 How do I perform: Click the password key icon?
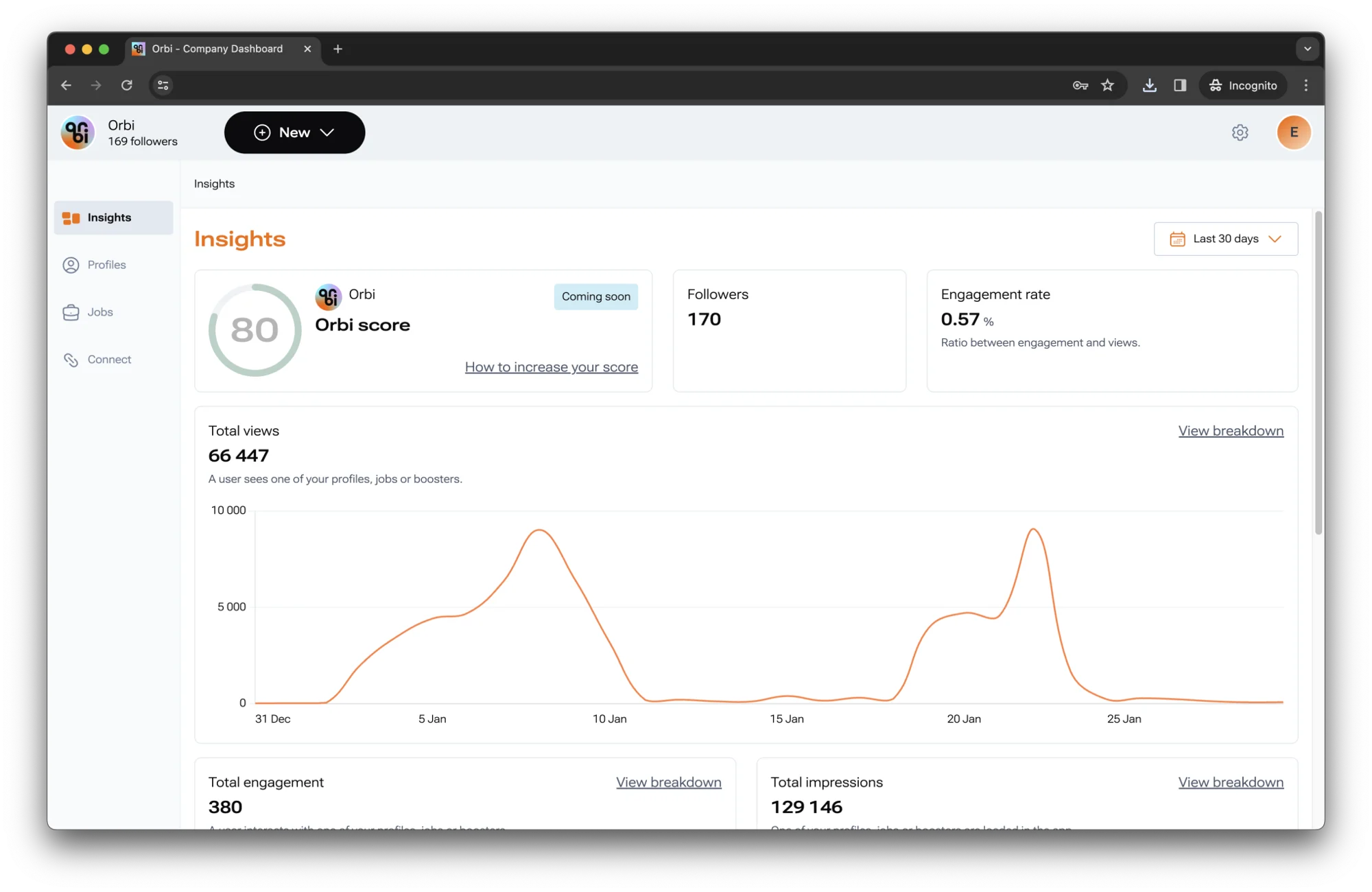click(x=1080, y=85)
